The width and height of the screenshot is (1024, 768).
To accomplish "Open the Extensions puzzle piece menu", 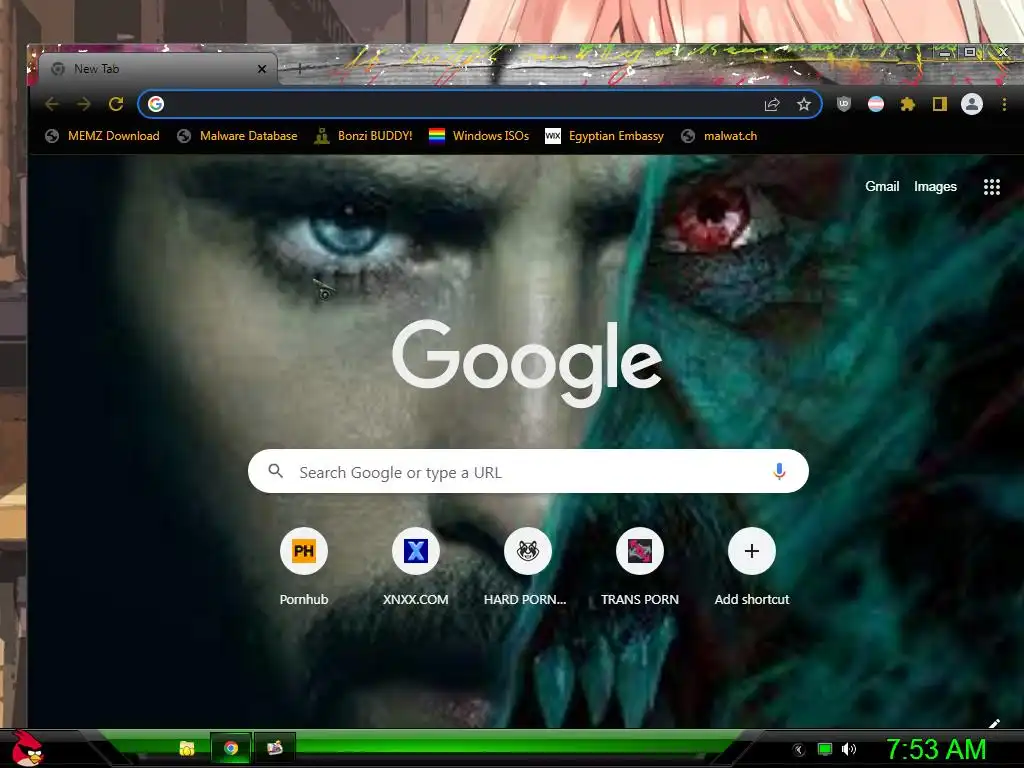I will tap(908, 104).
